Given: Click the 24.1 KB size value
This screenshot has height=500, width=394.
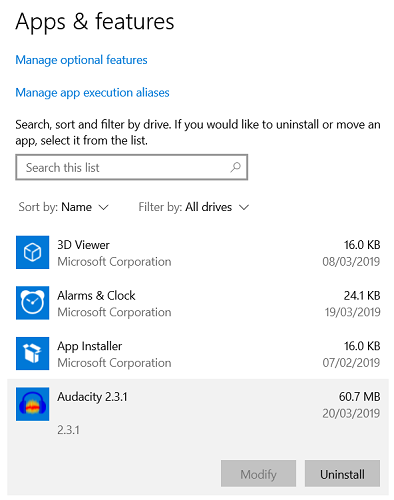Looking at the screenshot, I should pos(362,296).
